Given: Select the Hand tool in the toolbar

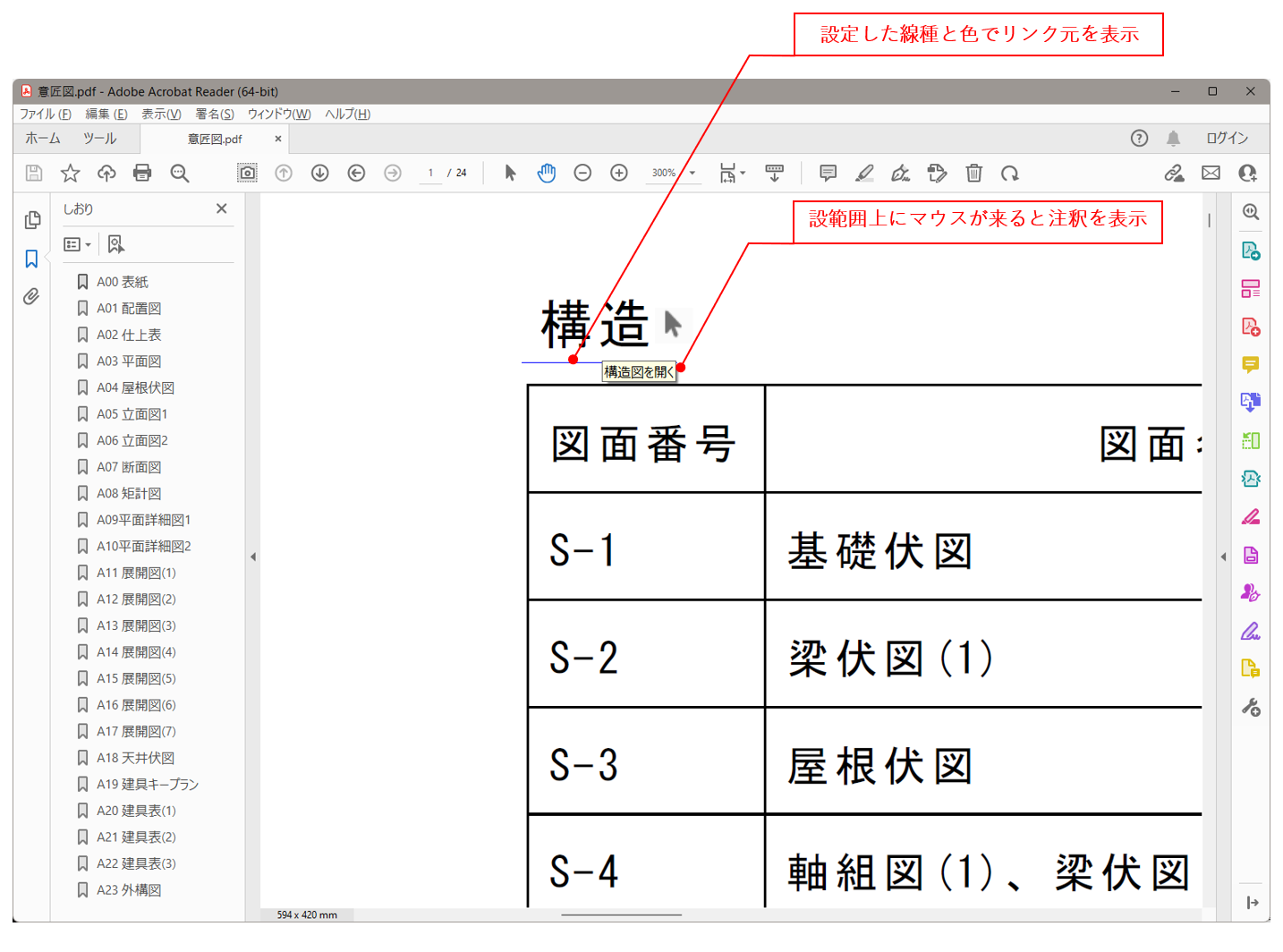Looking at the screenshot, I should (547, 173).
